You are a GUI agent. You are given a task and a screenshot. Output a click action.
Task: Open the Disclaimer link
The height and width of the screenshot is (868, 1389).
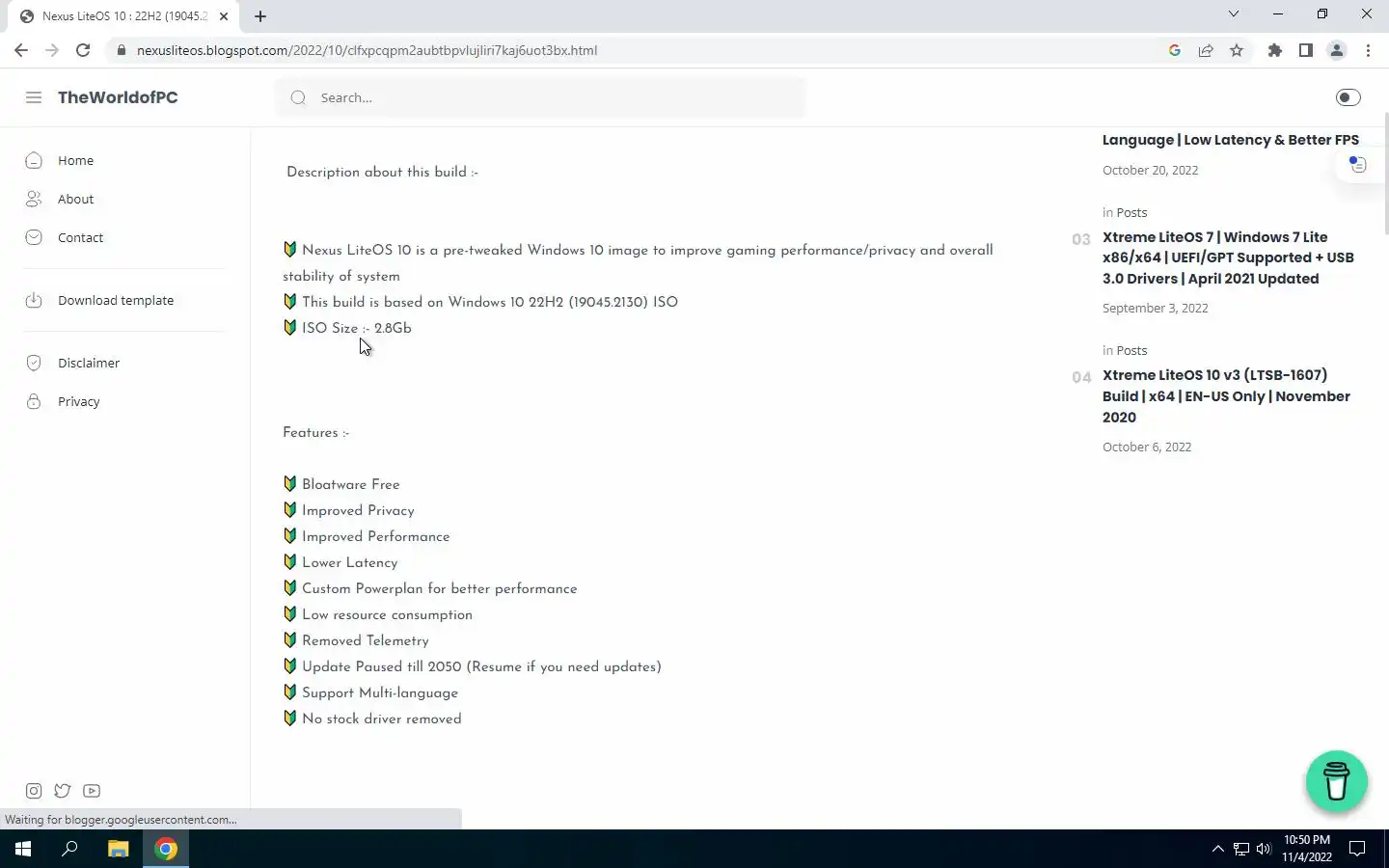point(89,363)
